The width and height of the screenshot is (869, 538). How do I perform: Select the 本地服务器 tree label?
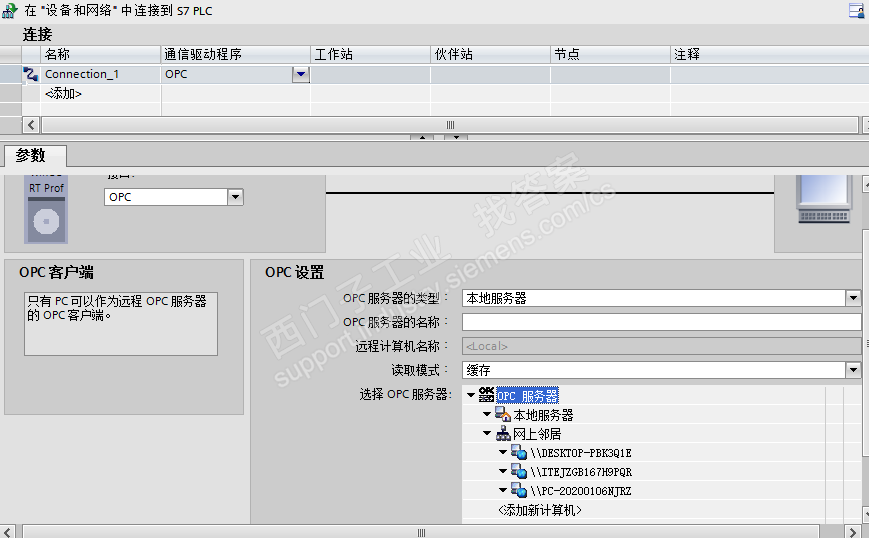[543, 414]
